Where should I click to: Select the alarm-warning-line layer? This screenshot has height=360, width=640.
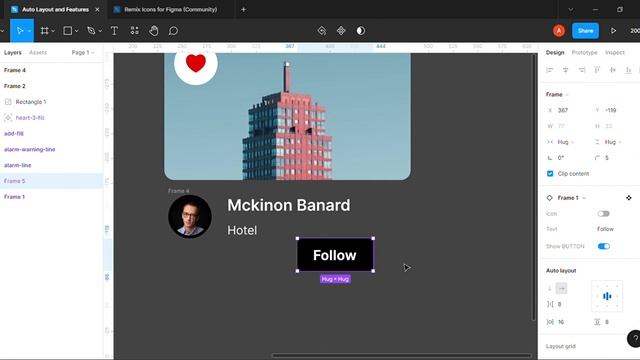coord(51,149)
